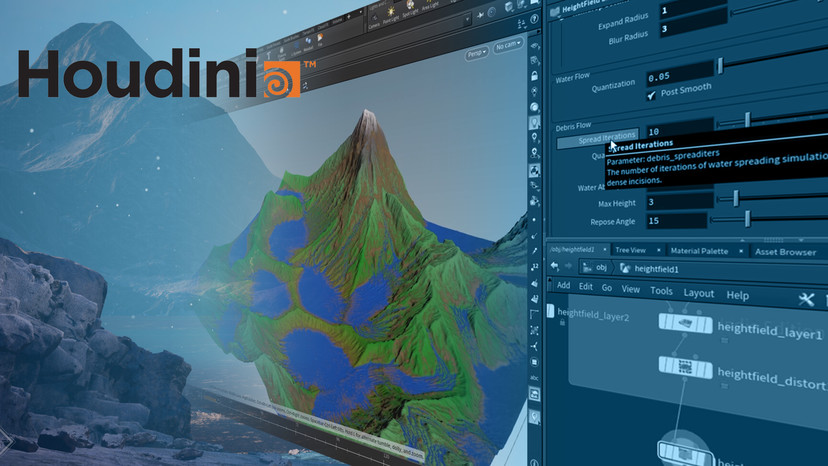
Task: Click the forward arrow in network path bar
Action: pyautogui.click(x=568, y=266)
